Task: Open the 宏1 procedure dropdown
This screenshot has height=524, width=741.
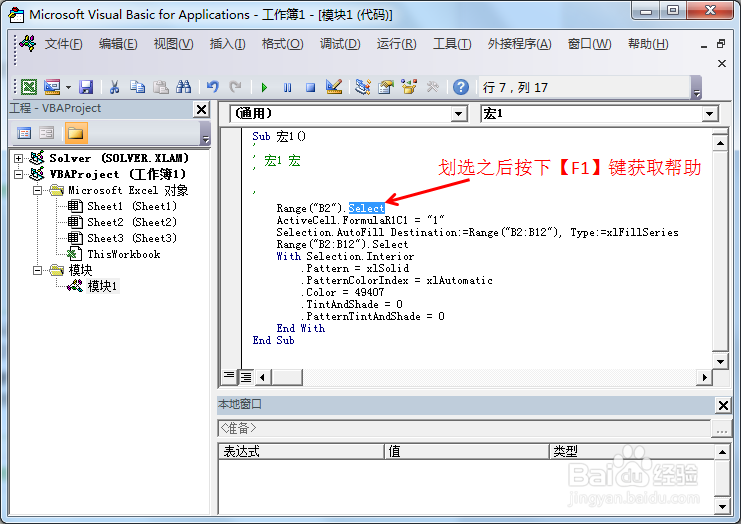Action: click(x=709, y=114)
